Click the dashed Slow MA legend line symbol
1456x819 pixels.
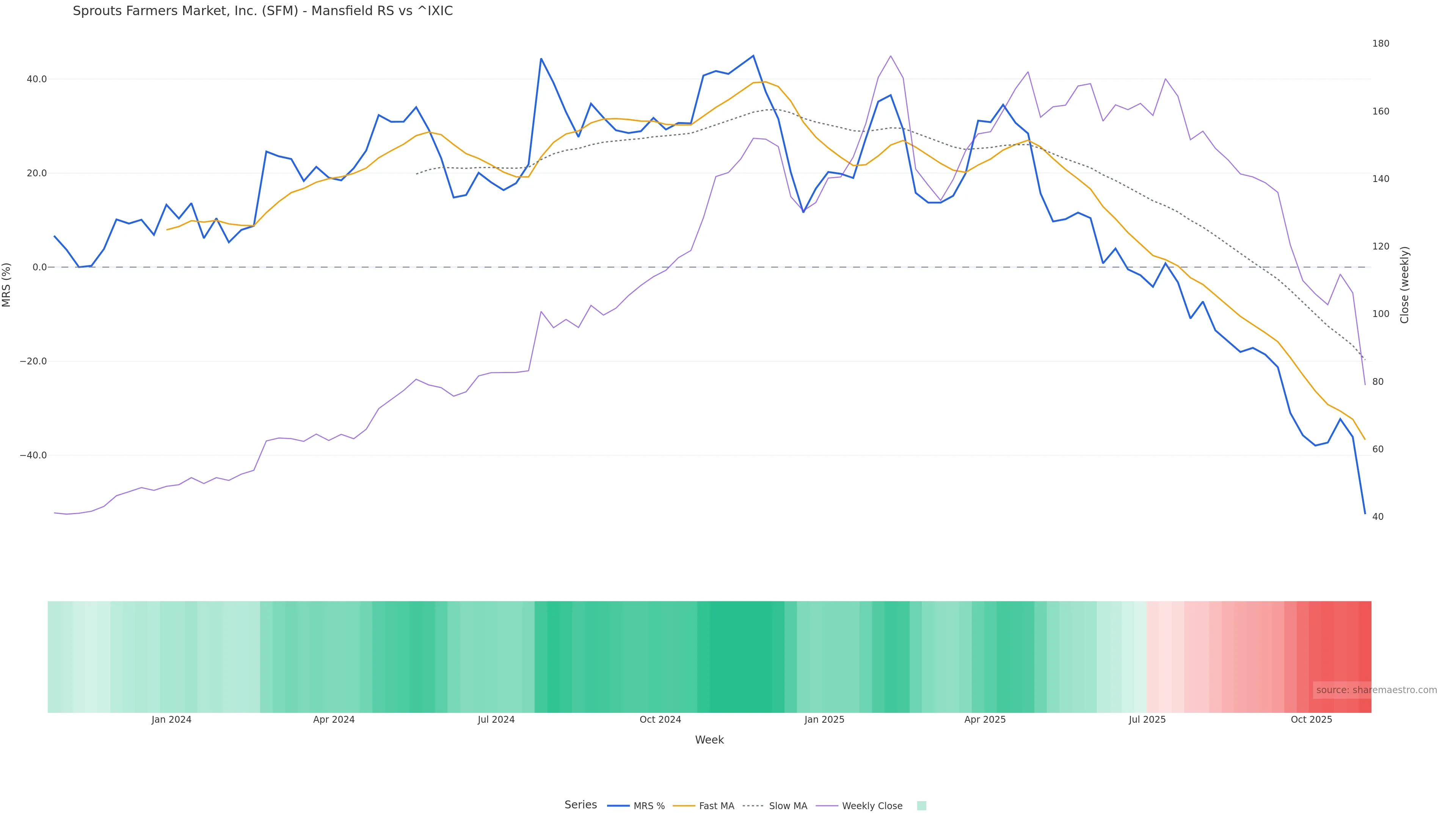[753, 805]
